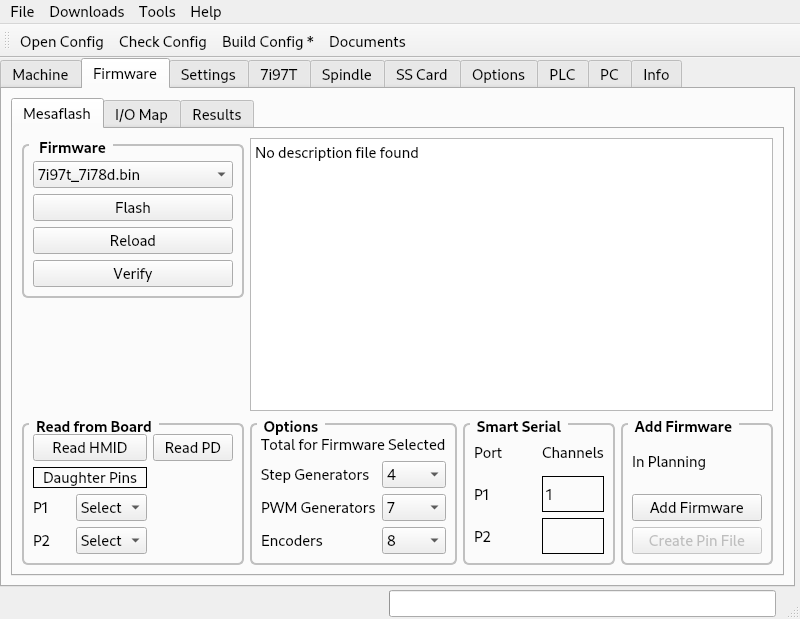Click Check Config in toolbar

[163, 42]
